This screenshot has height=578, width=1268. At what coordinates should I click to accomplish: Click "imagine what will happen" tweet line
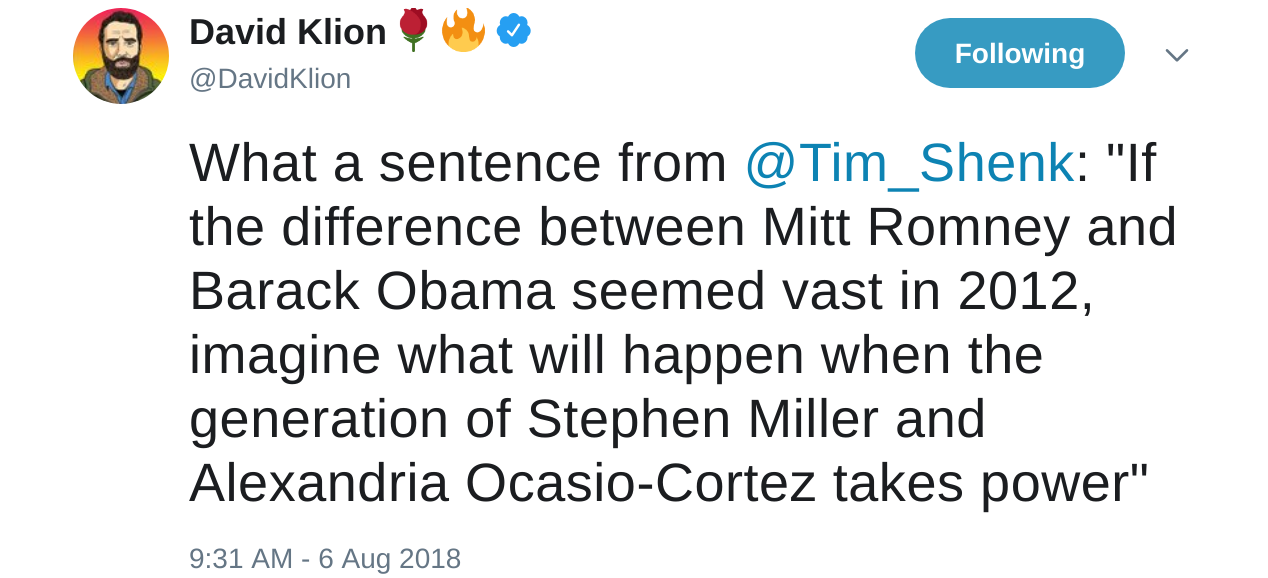point(496,355)
